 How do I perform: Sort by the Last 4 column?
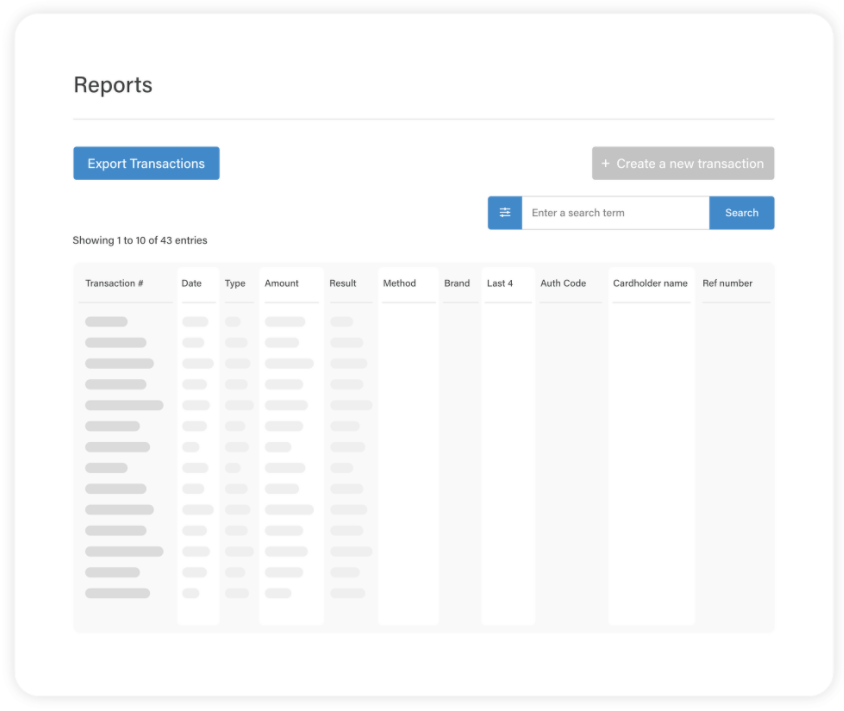pyautogui.click(x=500, y=284)
